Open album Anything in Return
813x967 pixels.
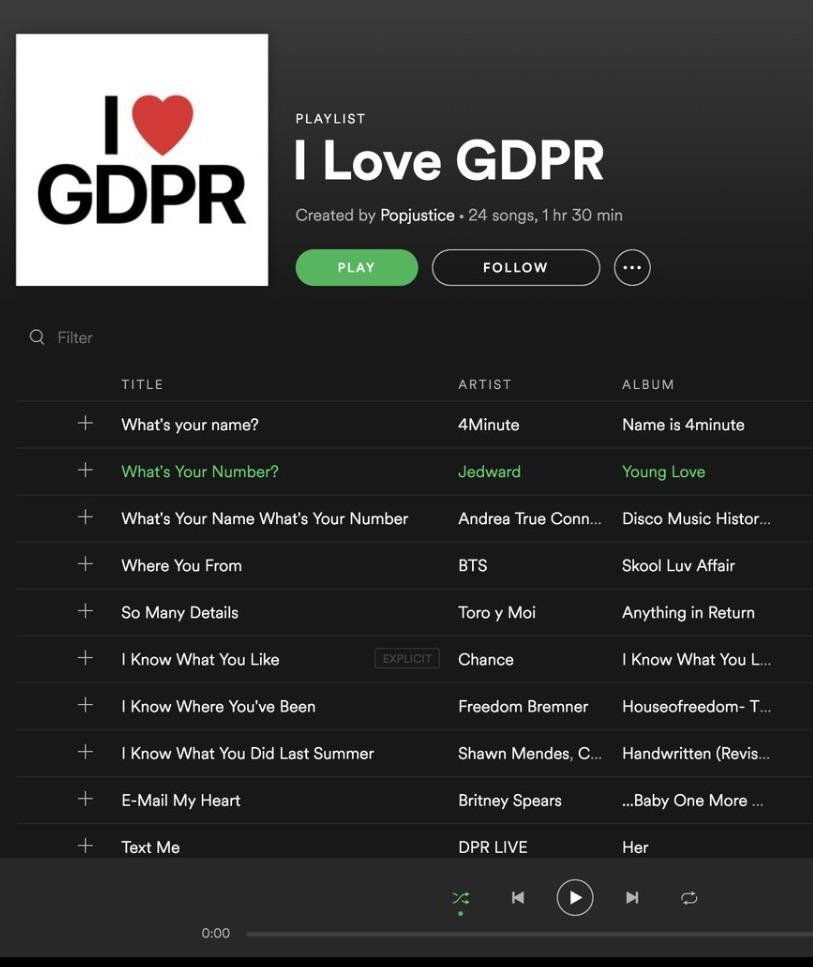(x=688, y=612)
